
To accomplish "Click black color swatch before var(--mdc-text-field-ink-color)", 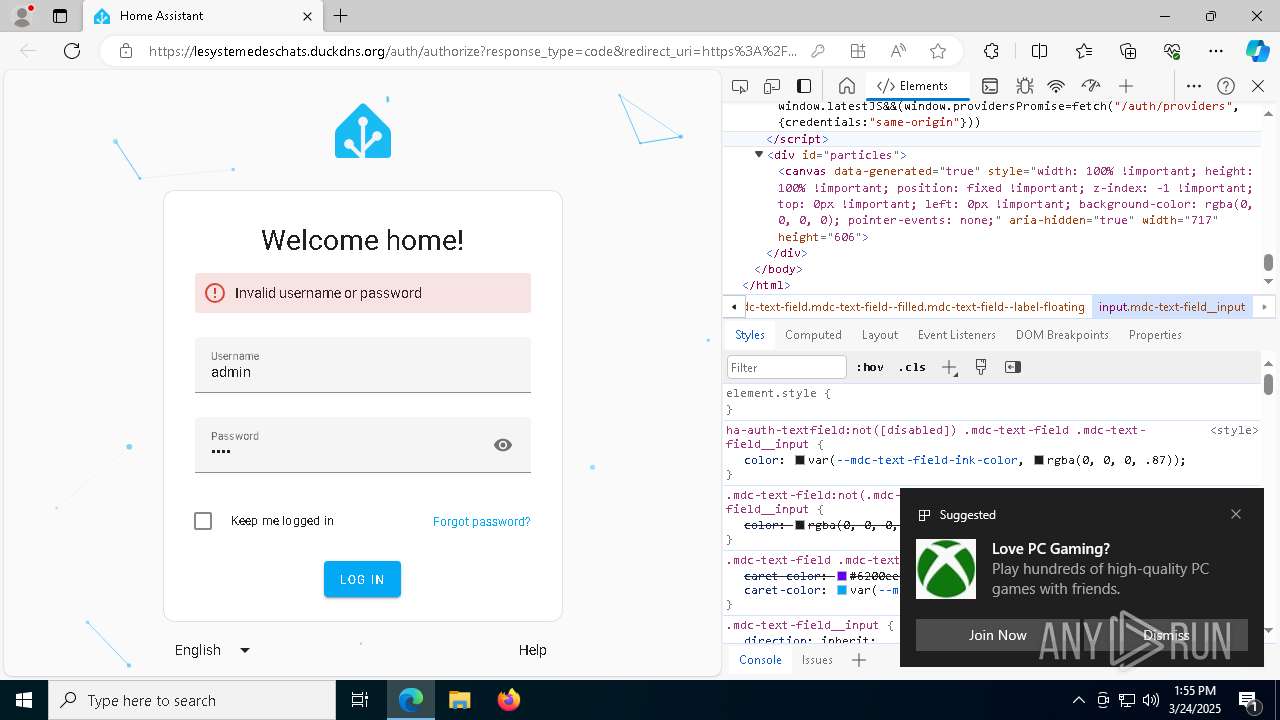I will click(x=800, y=461).
